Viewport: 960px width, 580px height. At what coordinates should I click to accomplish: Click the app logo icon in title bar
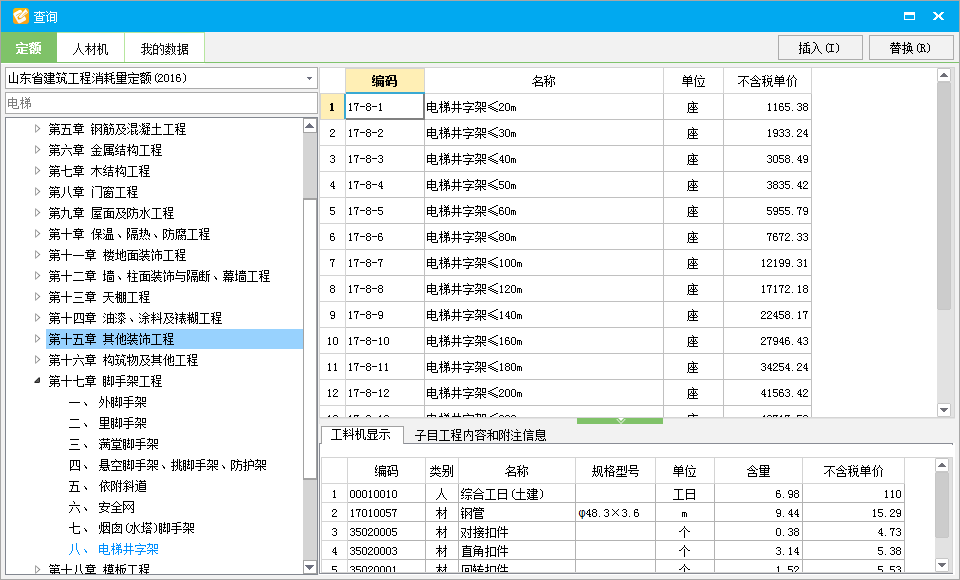(20, 16)
